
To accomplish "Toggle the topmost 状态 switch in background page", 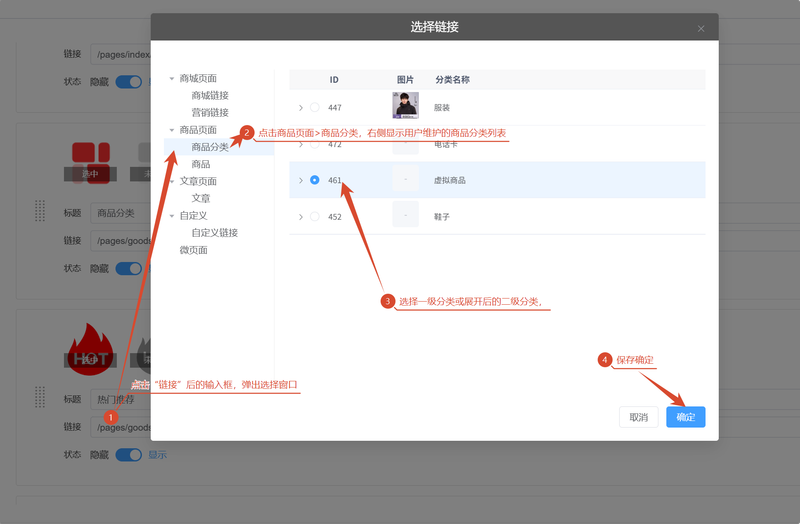I will coord(129,82).
